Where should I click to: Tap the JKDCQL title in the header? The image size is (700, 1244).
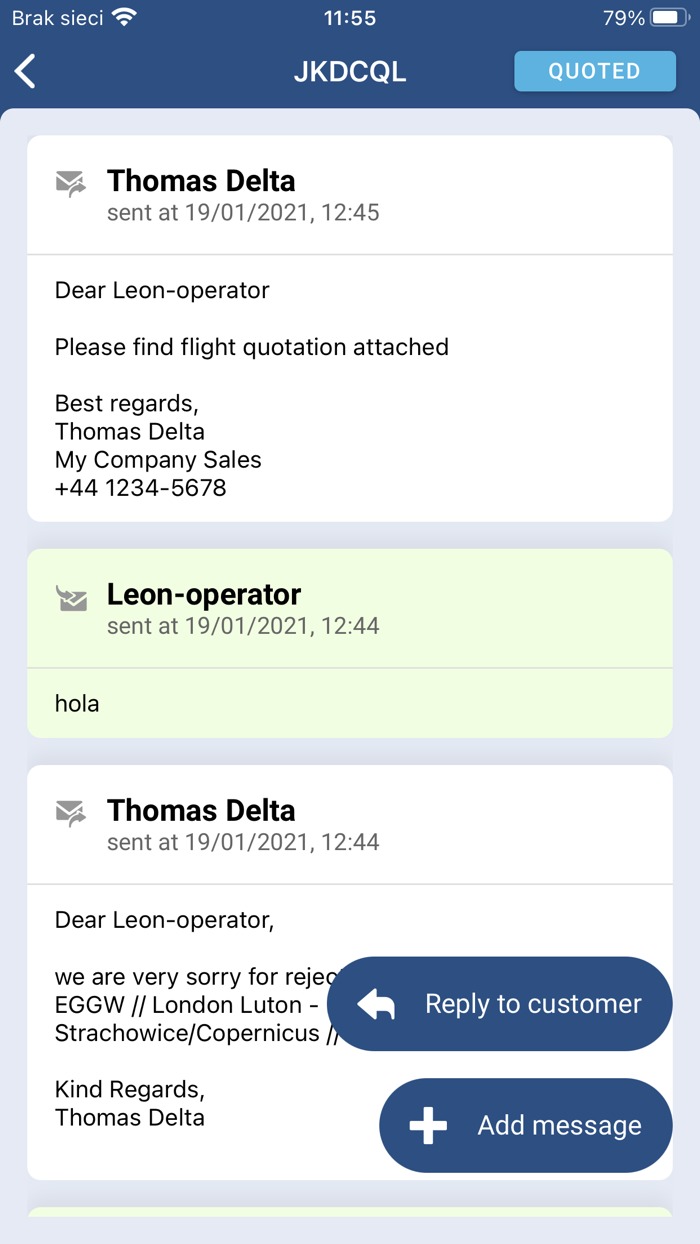click(x=349, y=71)
